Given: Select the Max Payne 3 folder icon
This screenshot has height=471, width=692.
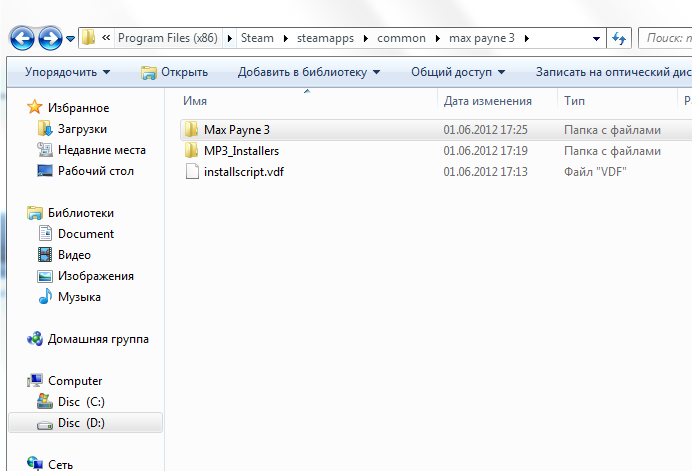Looking at the screenshot, I should click(192, 129).
